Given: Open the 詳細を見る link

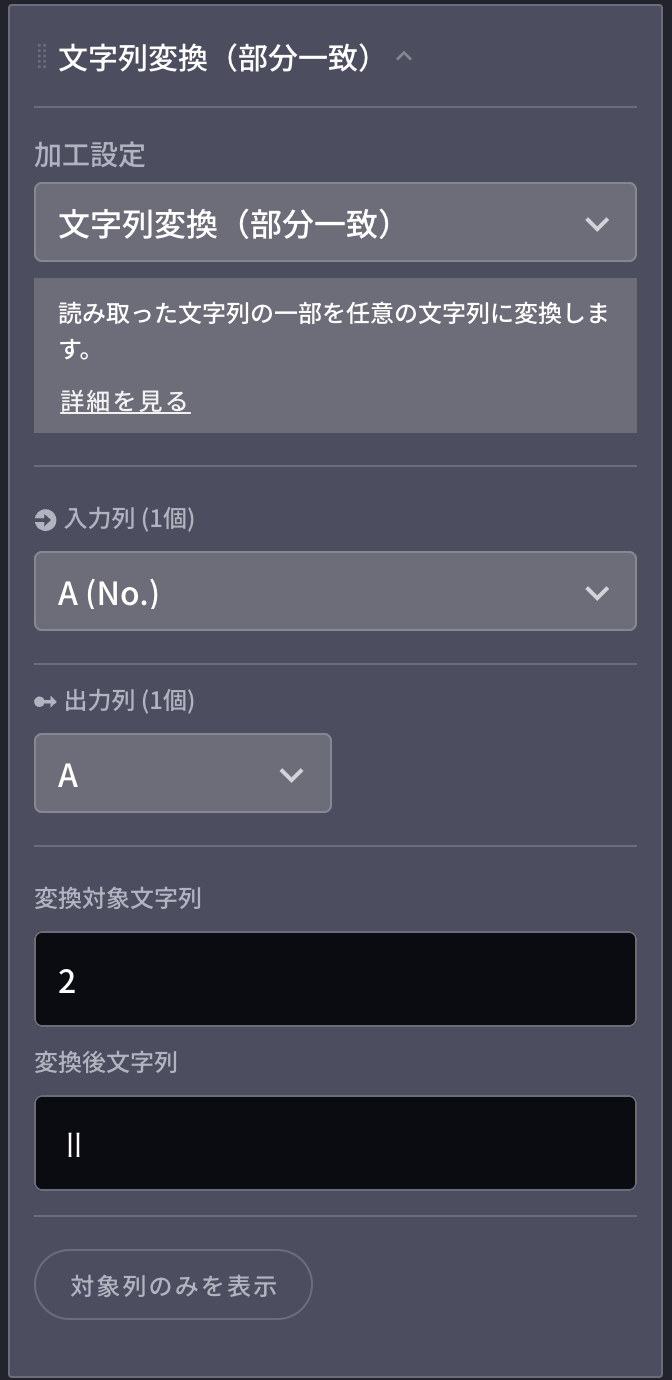Looking at the screenshot, I should point(125,402).
